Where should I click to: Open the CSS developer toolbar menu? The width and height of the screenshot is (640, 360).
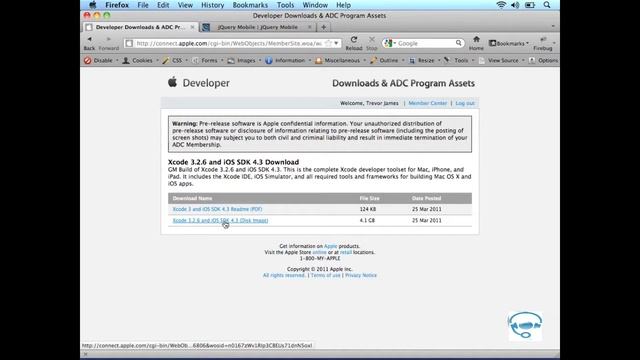pyautogui.click(x=175, y=60)
